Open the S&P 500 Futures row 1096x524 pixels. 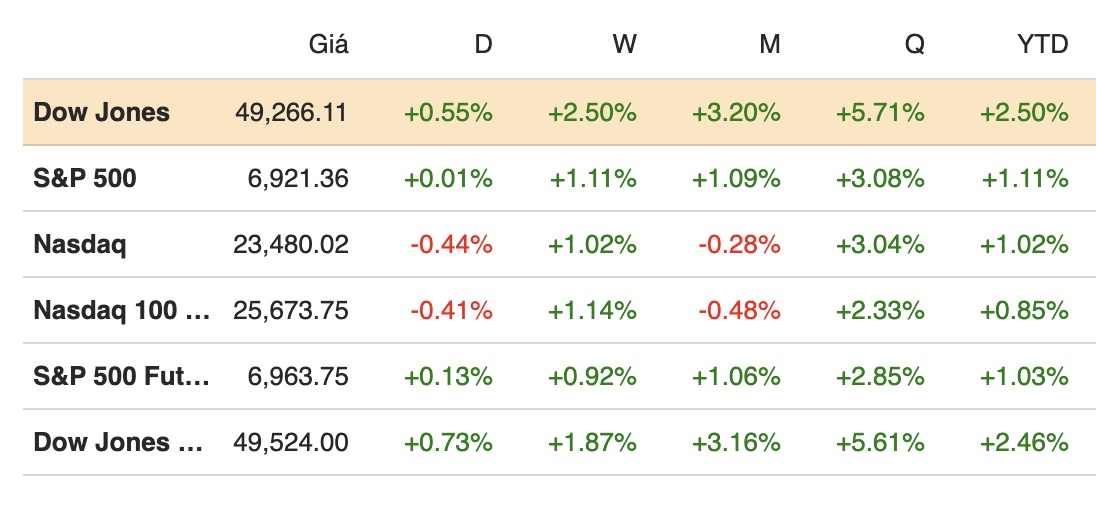[x=122, y=376]
